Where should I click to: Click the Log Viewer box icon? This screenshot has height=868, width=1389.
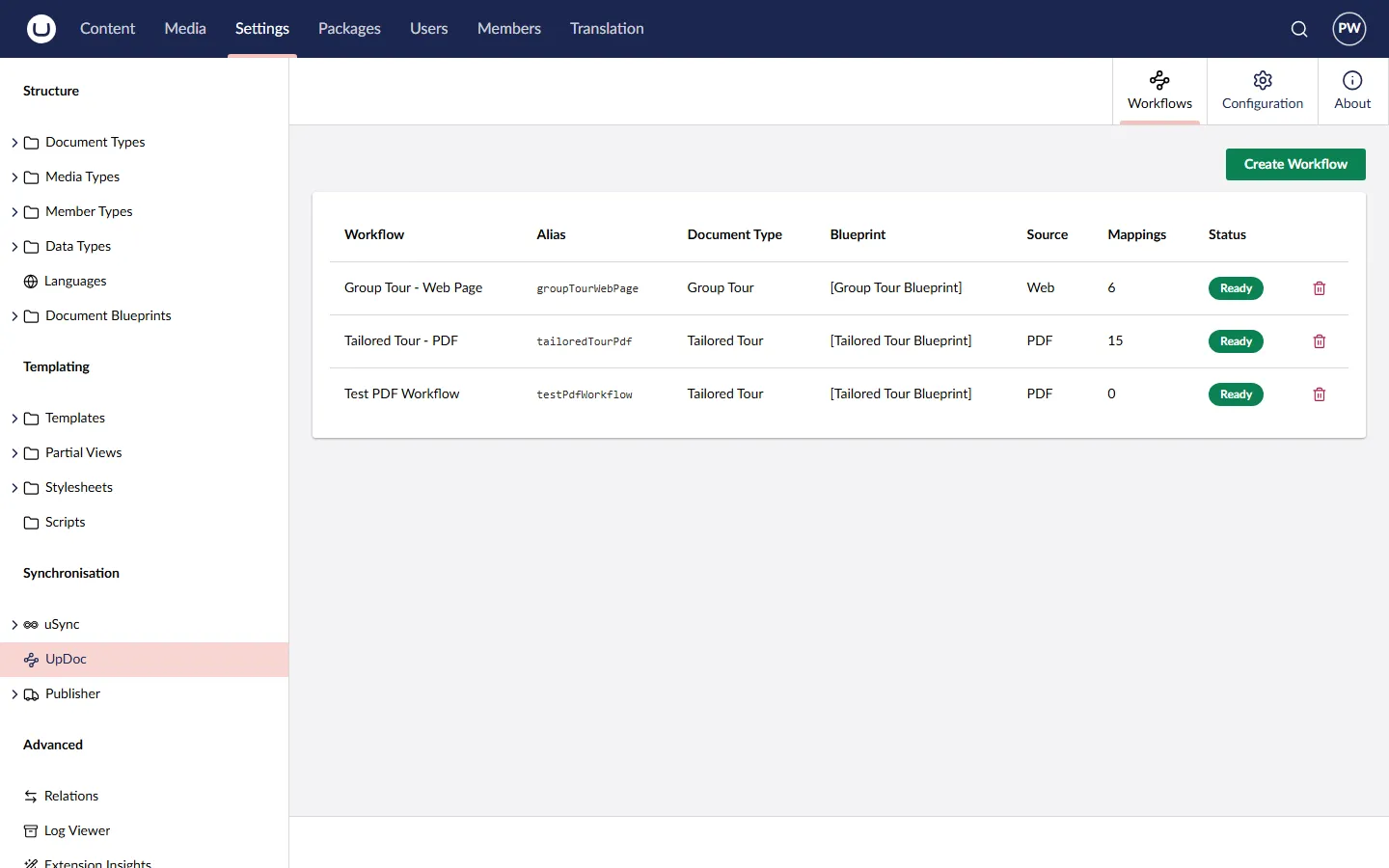coord(31,831)
